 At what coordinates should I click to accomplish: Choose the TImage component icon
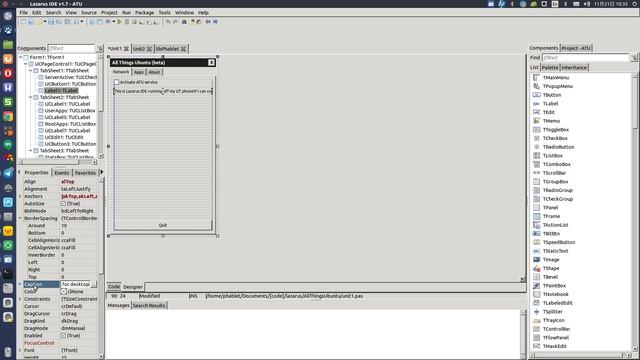click(536, 260)
